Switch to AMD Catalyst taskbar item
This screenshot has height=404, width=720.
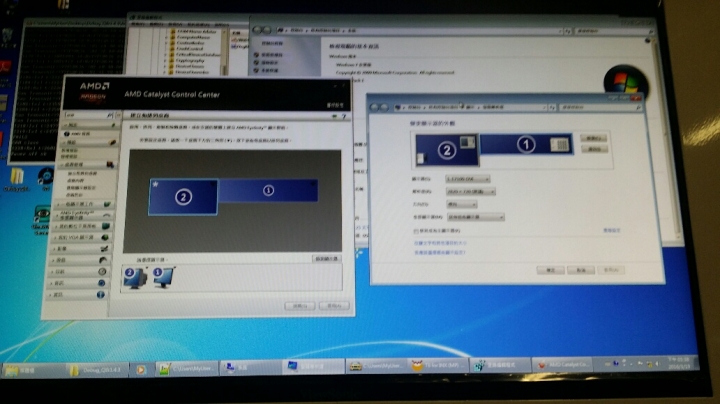(562, 365)
